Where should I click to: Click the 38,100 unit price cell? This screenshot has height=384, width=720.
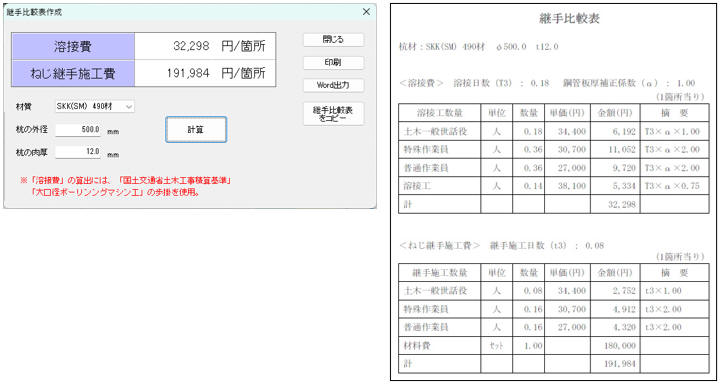pyautogui.click(x=569, y=186)
